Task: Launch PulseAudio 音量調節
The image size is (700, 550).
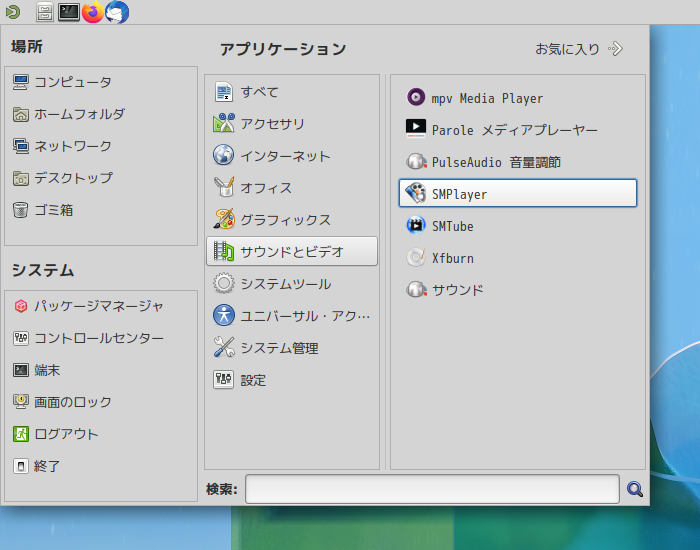Action: [x=518, y=162]
